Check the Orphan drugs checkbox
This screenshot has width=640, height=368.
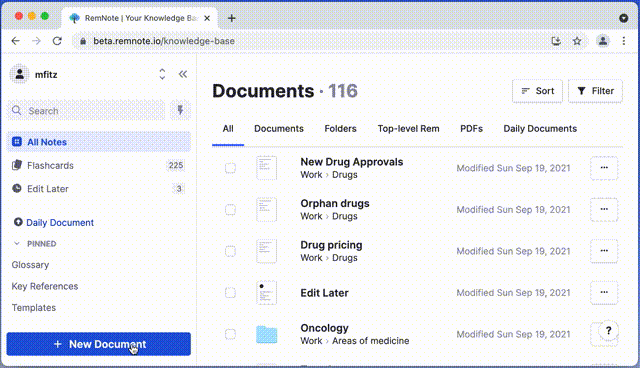pyautogui.click(x=230, y=209)
